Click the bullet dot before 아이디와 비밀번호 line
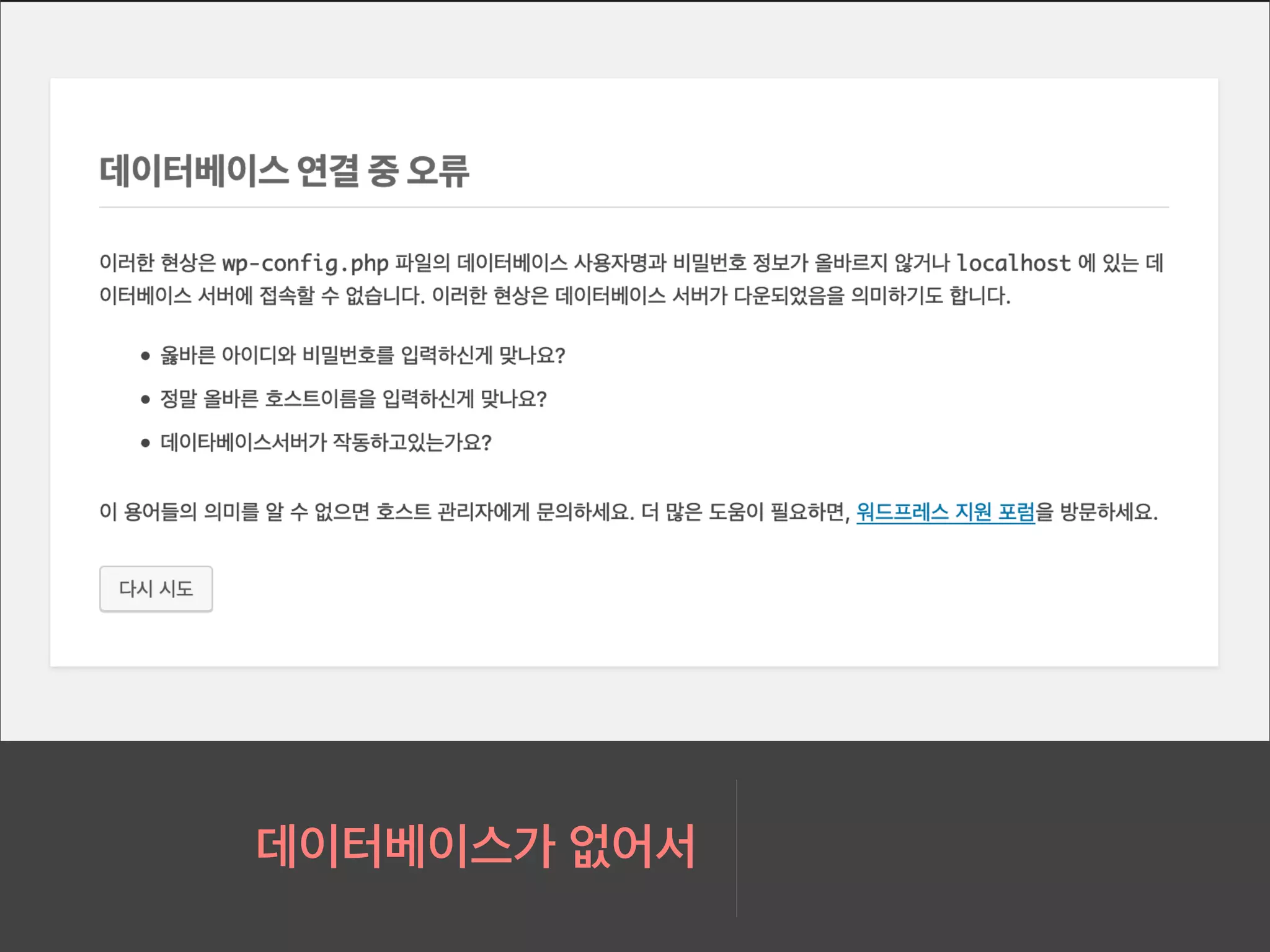 point(146,356)
